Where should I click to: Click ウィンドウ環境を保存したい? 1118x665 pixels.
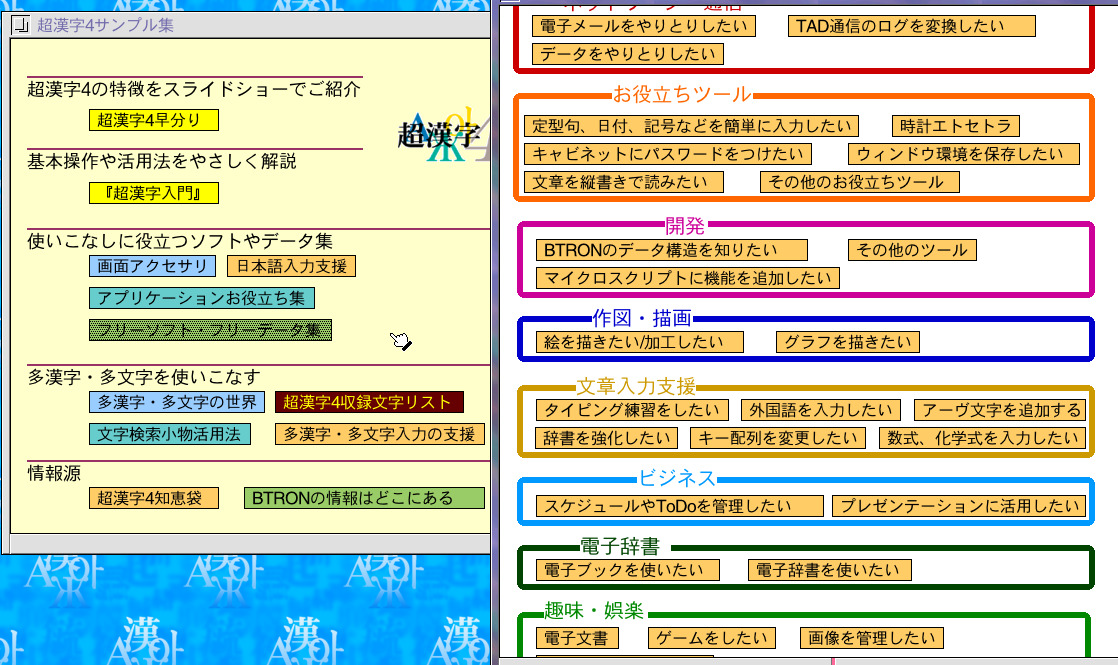click(x=964, y=154)
